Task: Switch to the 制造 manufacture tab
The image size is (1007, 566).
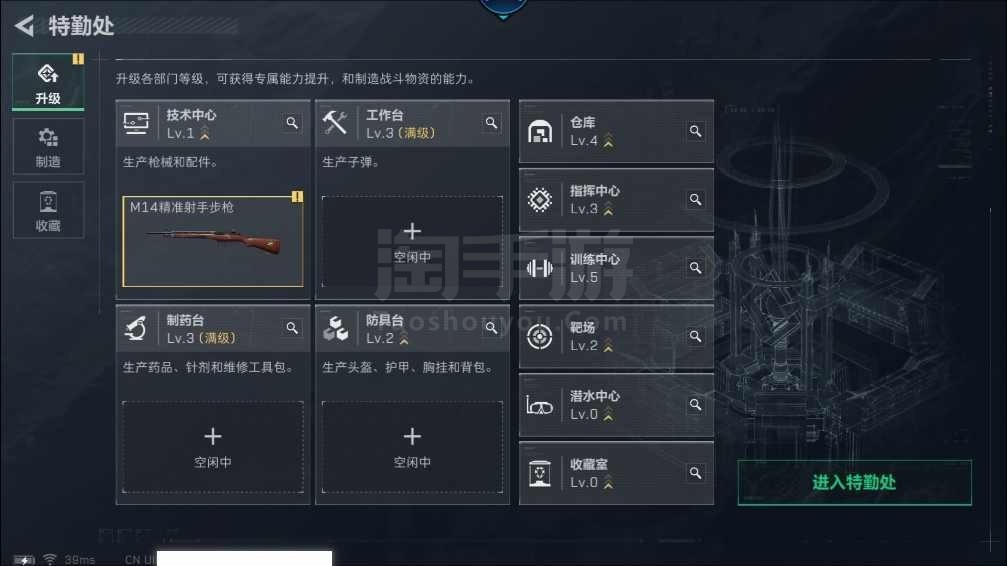Action: [x=48, y=146]
